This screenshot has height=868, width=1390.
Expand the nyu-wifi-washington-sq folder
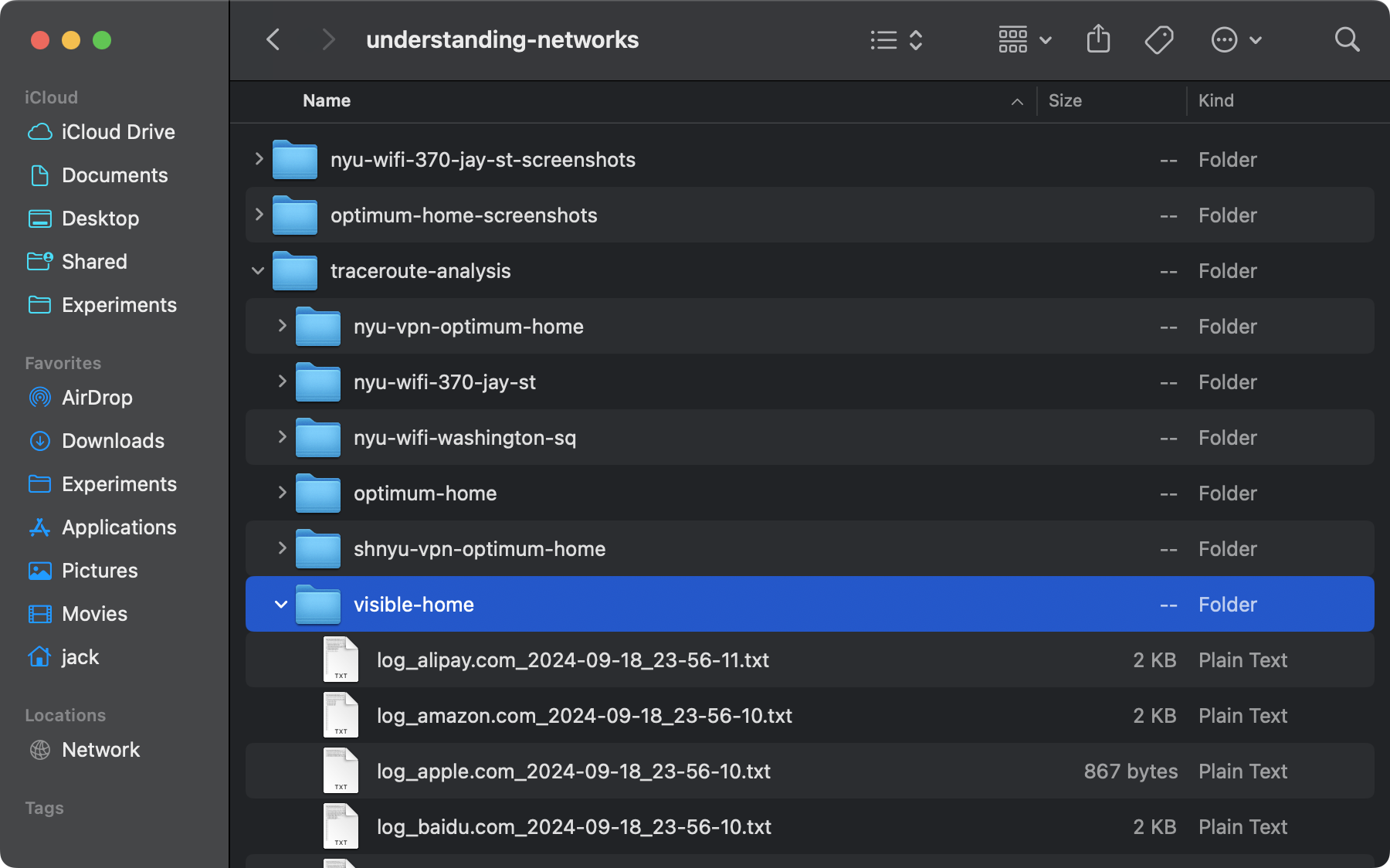(x=282, y=437)
